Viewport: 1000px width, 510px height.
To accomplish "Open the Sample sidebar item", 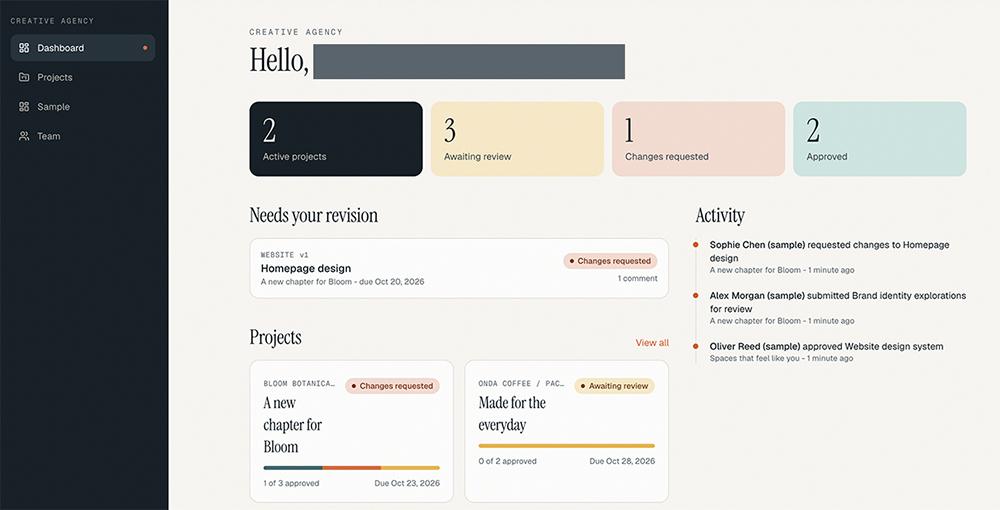I will [x=83, y=106].
